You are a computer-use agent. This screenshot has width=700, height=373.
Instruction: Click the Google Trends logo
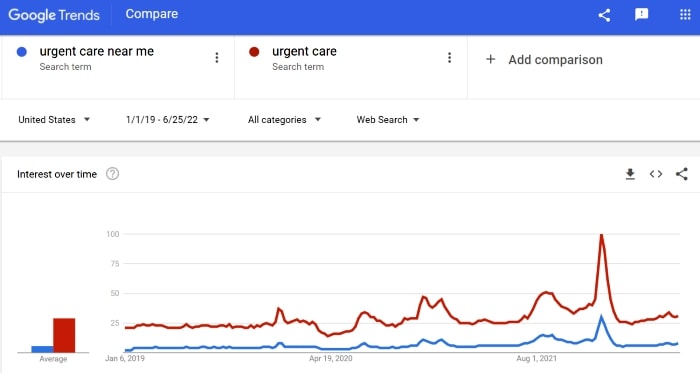click(x=54, y=15)
